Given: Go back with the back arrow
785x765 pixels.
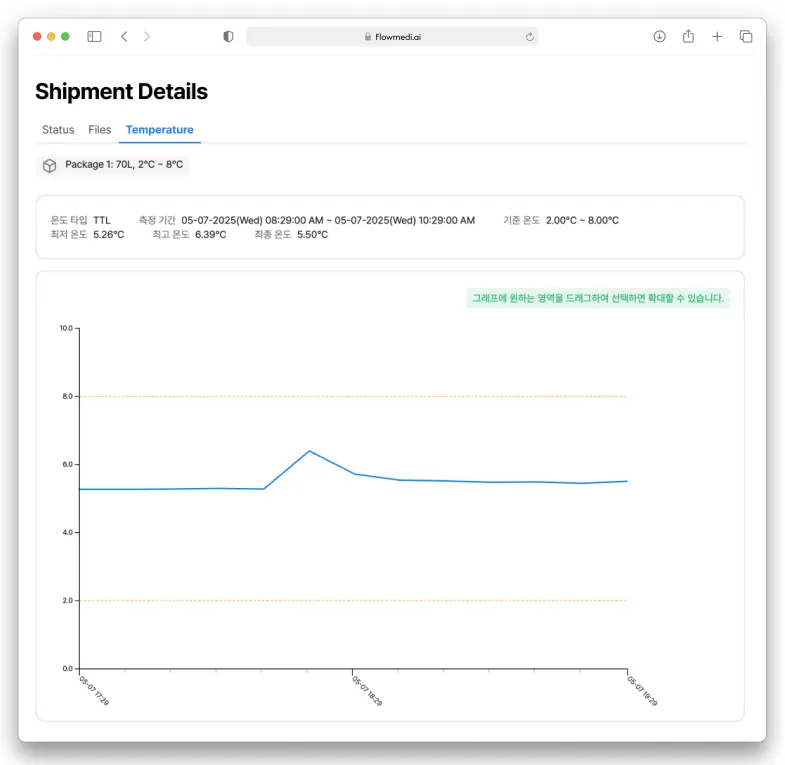Looking at the screenshot, I should [124, 36].
